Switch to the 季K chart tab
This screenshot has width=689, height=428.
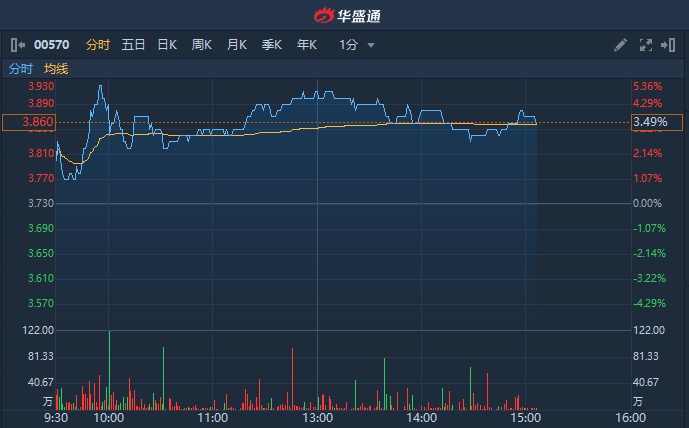pos(272,45)
